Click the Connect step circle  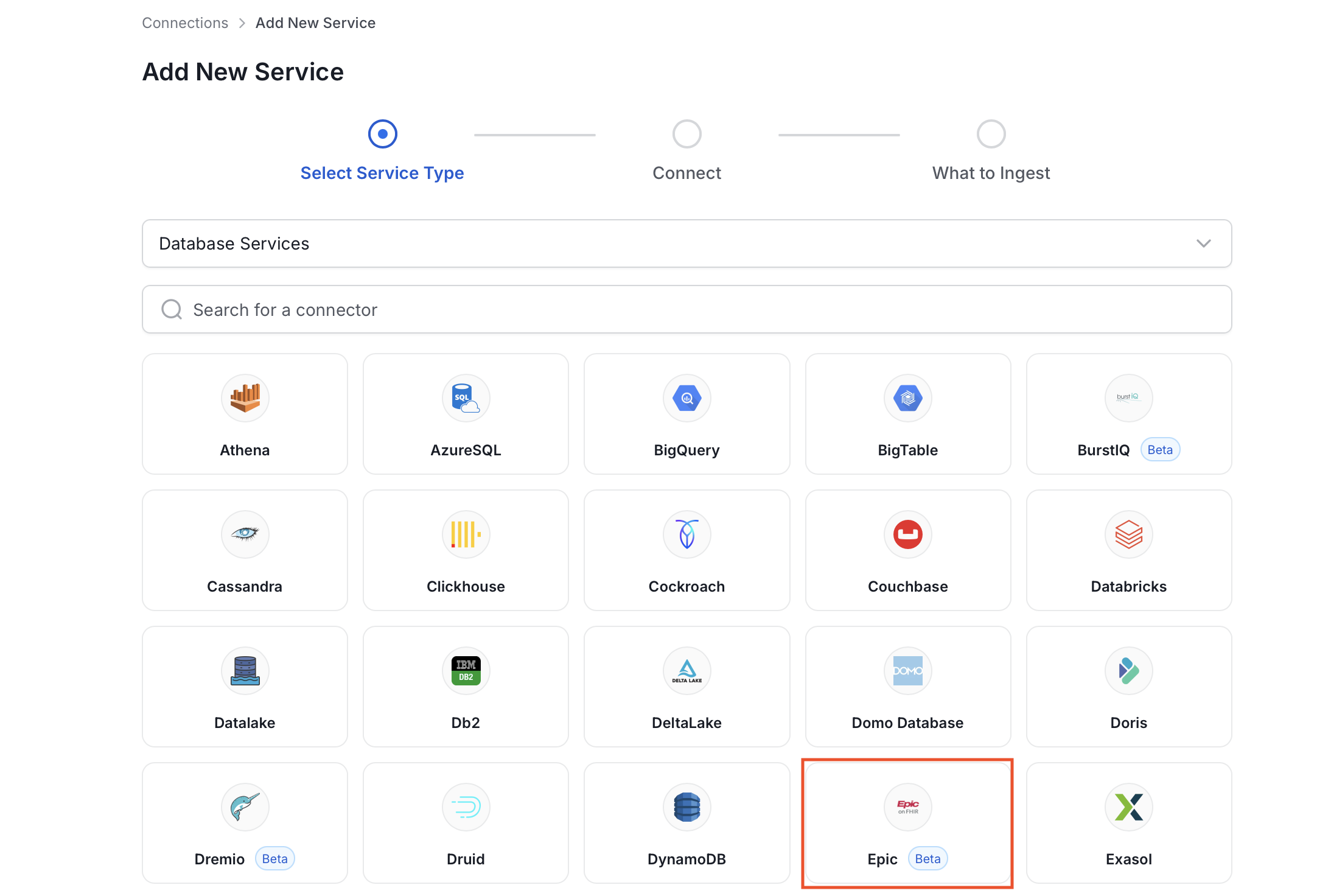point(686,134)
